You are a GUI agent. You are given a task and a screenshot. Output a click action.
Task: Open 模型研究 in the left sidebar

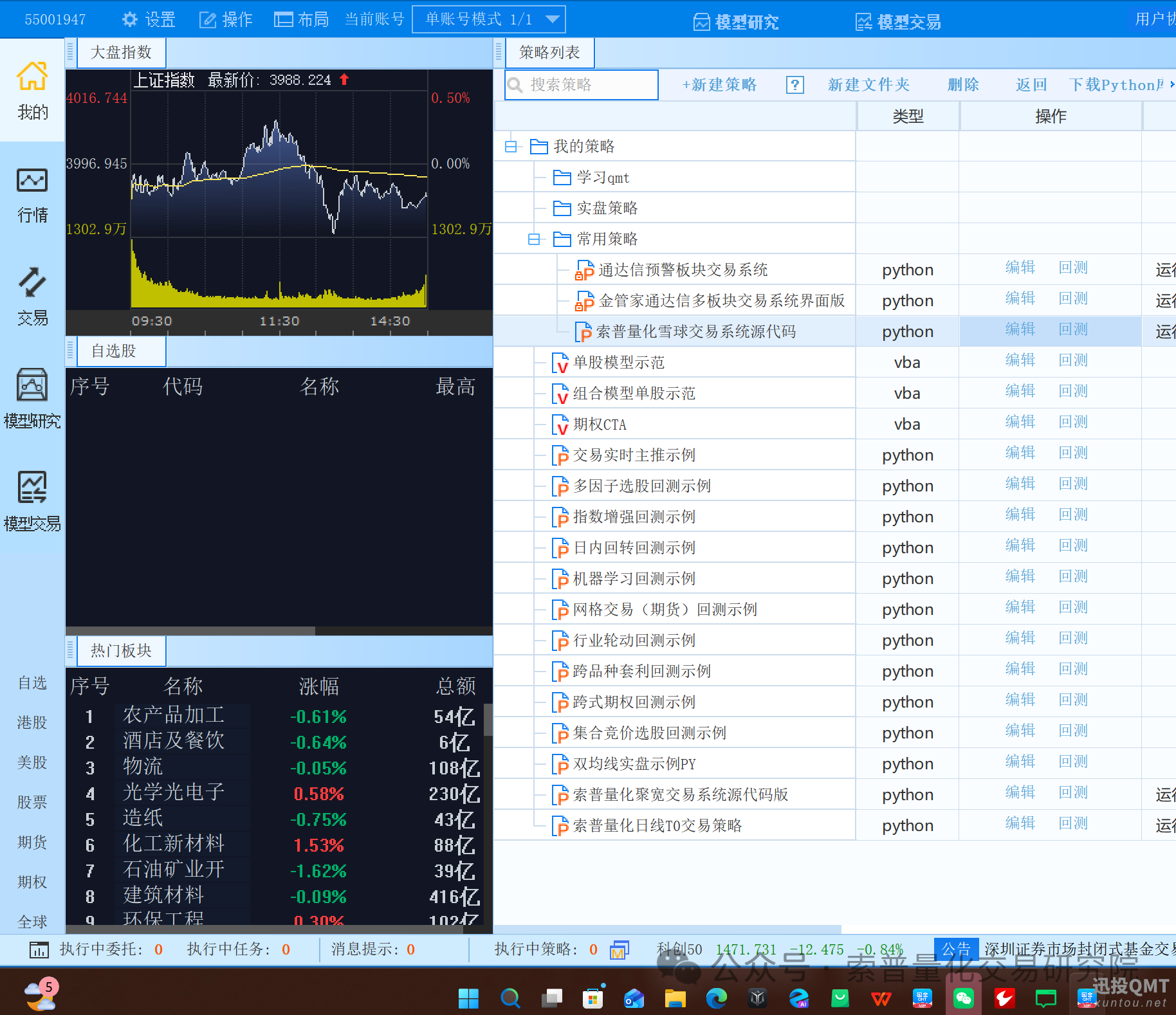[x=32, y=399]
